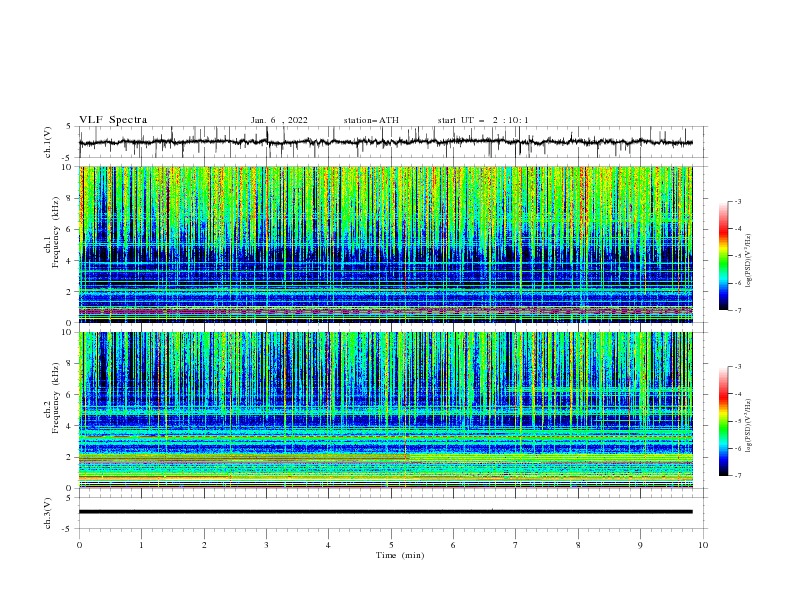
Task: Click the "-5" tick on lower color bar
Action: point(737,421)
